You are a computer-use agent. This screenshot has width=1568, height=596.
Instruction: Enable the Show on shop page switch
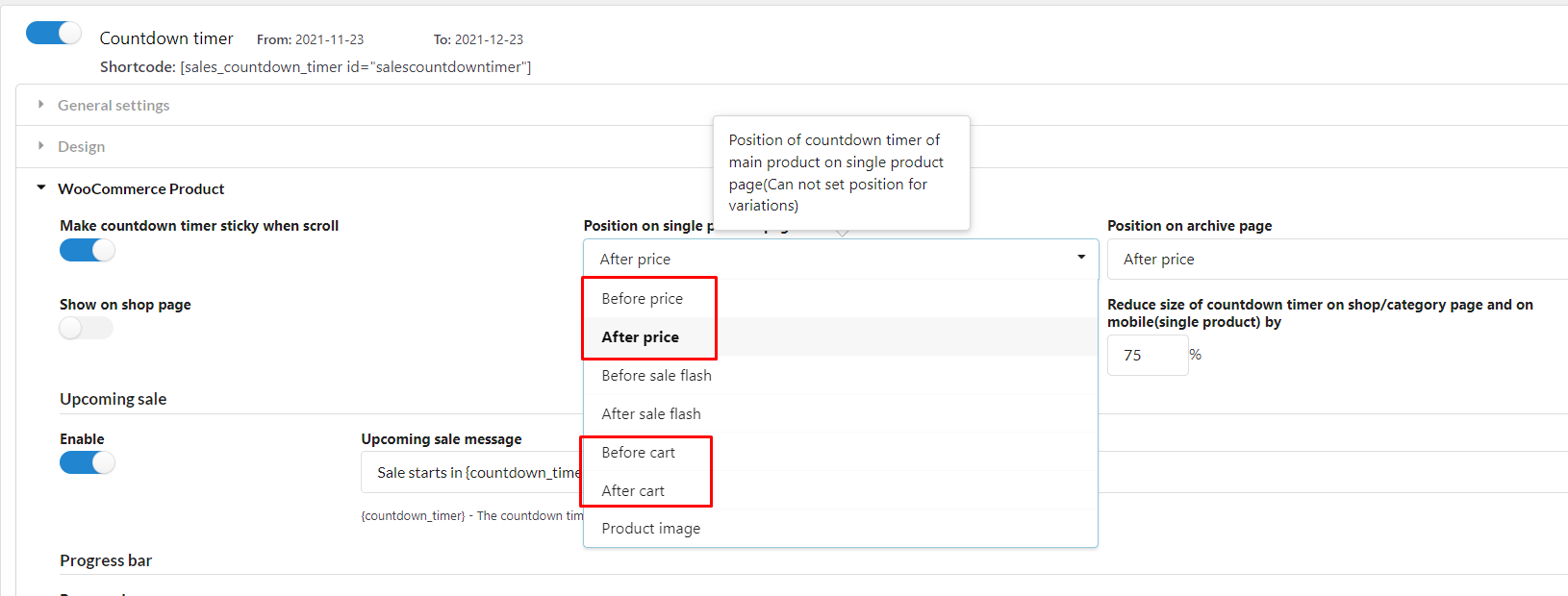coord(87,329)
